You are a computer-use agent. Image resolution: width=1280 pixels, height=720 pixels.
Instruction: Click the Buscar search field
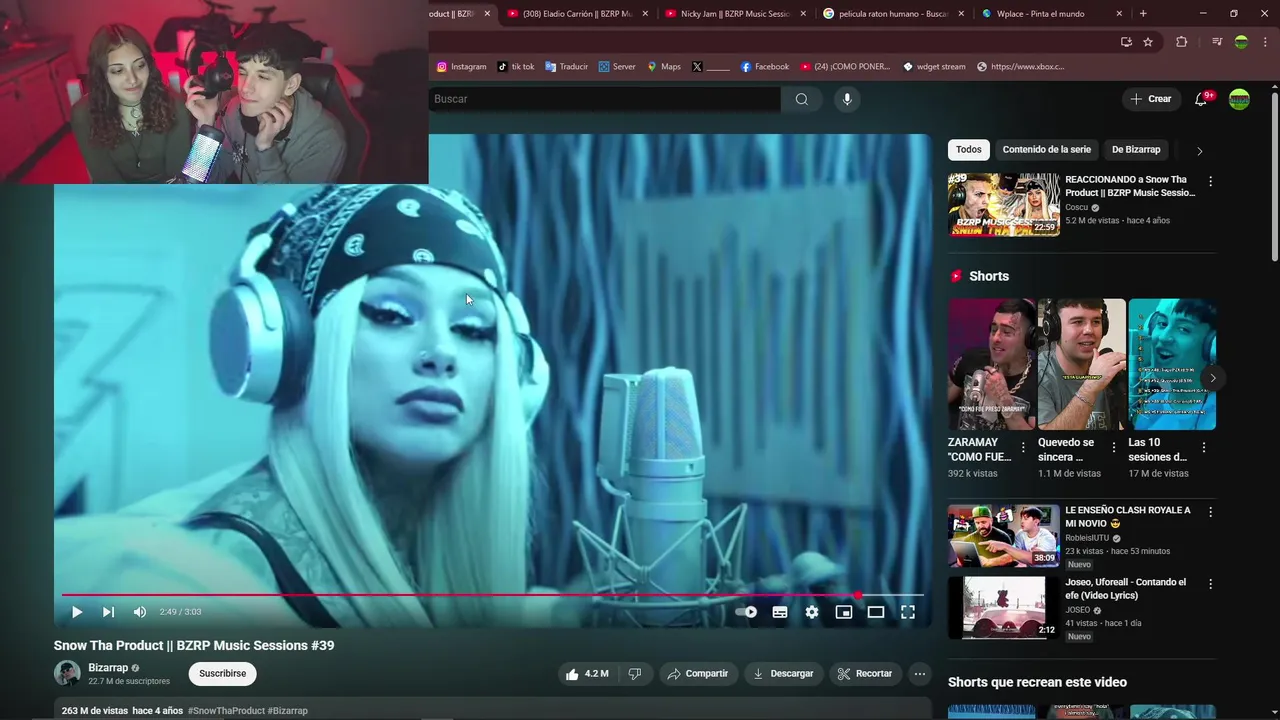[x=604, y=99]
